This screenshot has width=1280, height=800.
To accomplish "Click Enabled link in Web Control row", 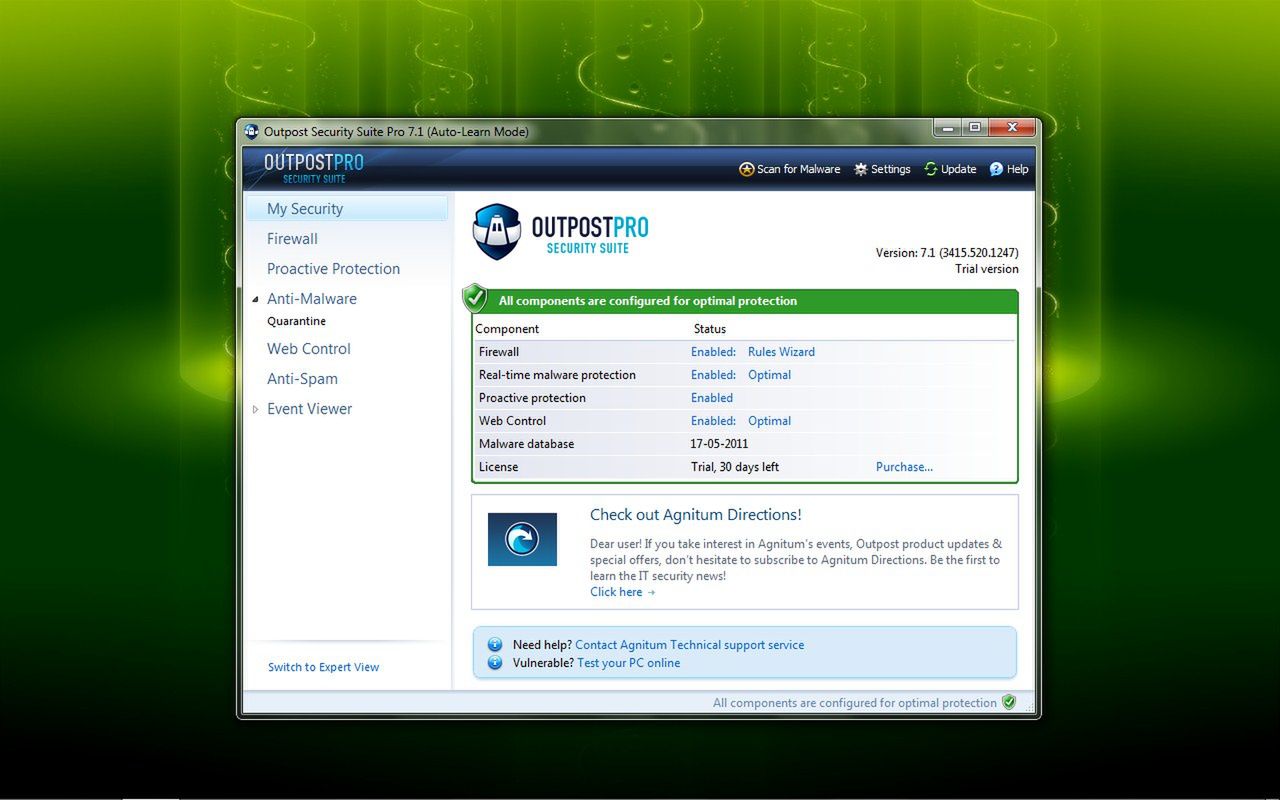I will (x=713, y=421).
